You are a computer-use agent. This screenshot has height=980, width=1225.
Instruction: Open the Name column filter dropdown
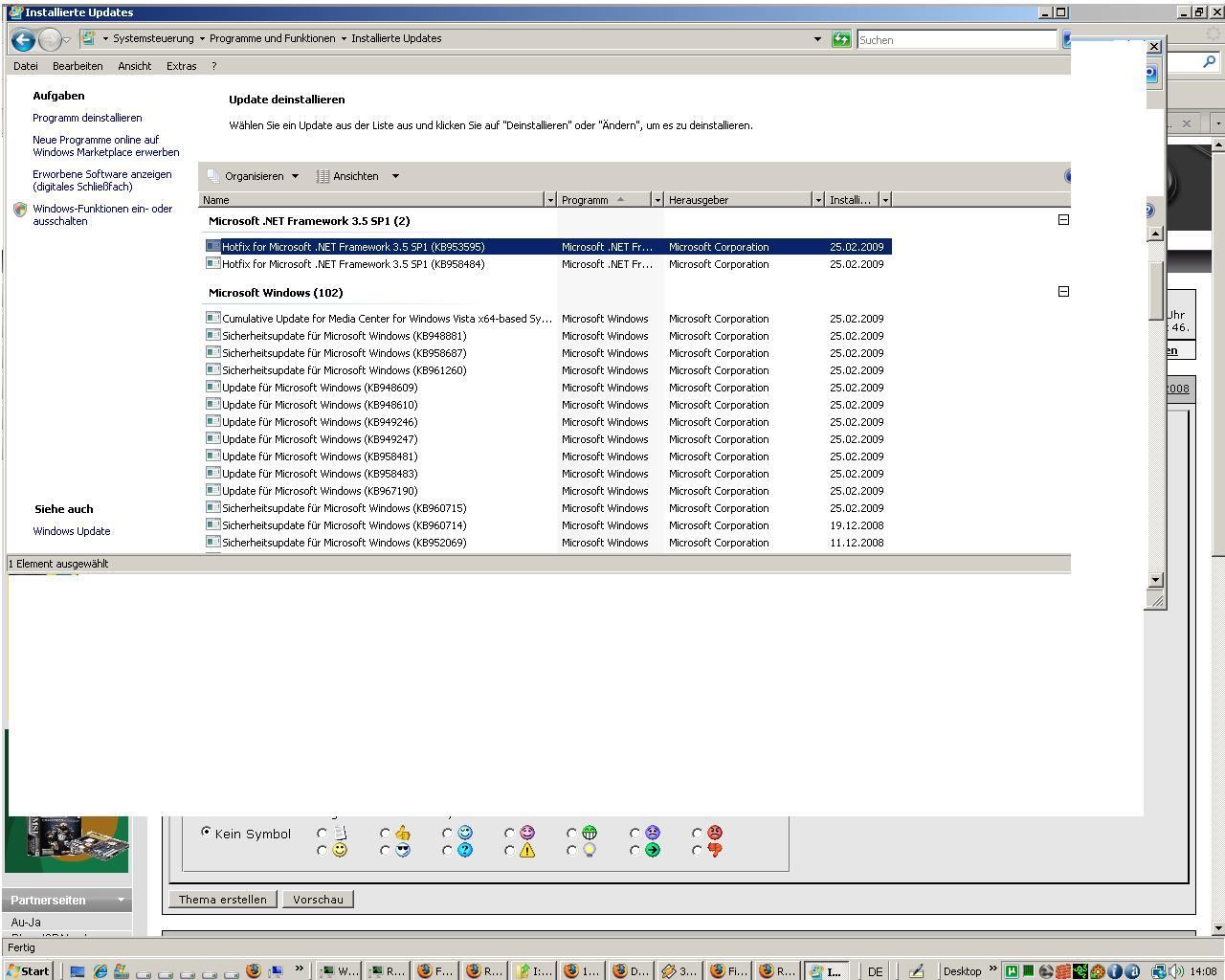(550, 200)
